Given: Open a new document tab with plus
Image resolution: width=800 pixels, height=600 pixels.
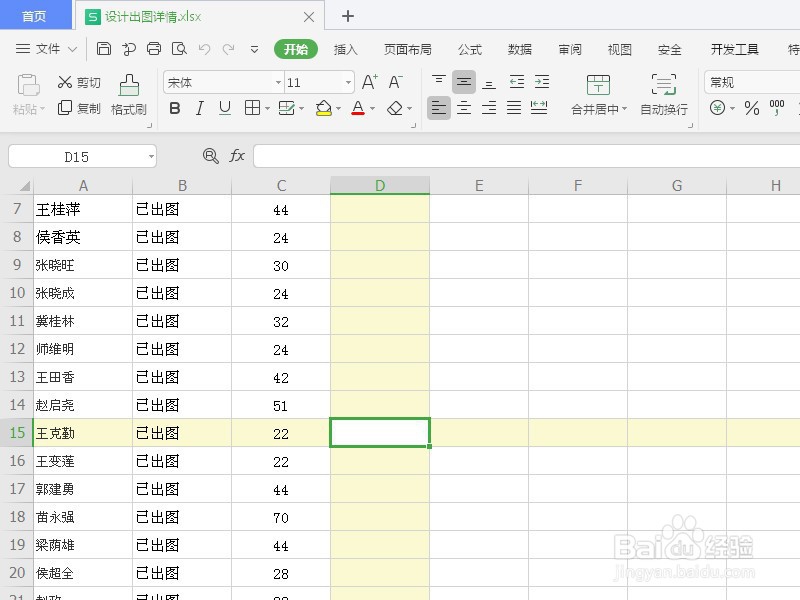Looking at the screenshot, I should pos(348,16).
